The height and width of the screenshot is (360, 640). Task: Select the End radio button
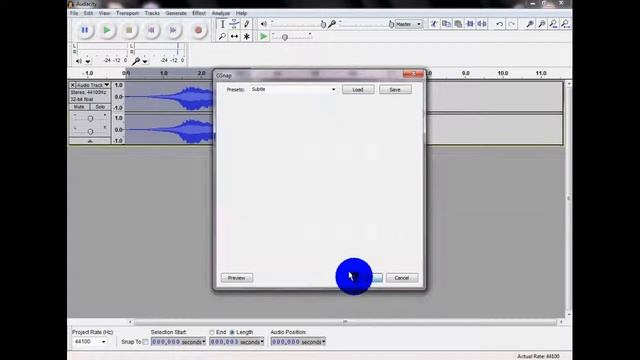[212, 332]
